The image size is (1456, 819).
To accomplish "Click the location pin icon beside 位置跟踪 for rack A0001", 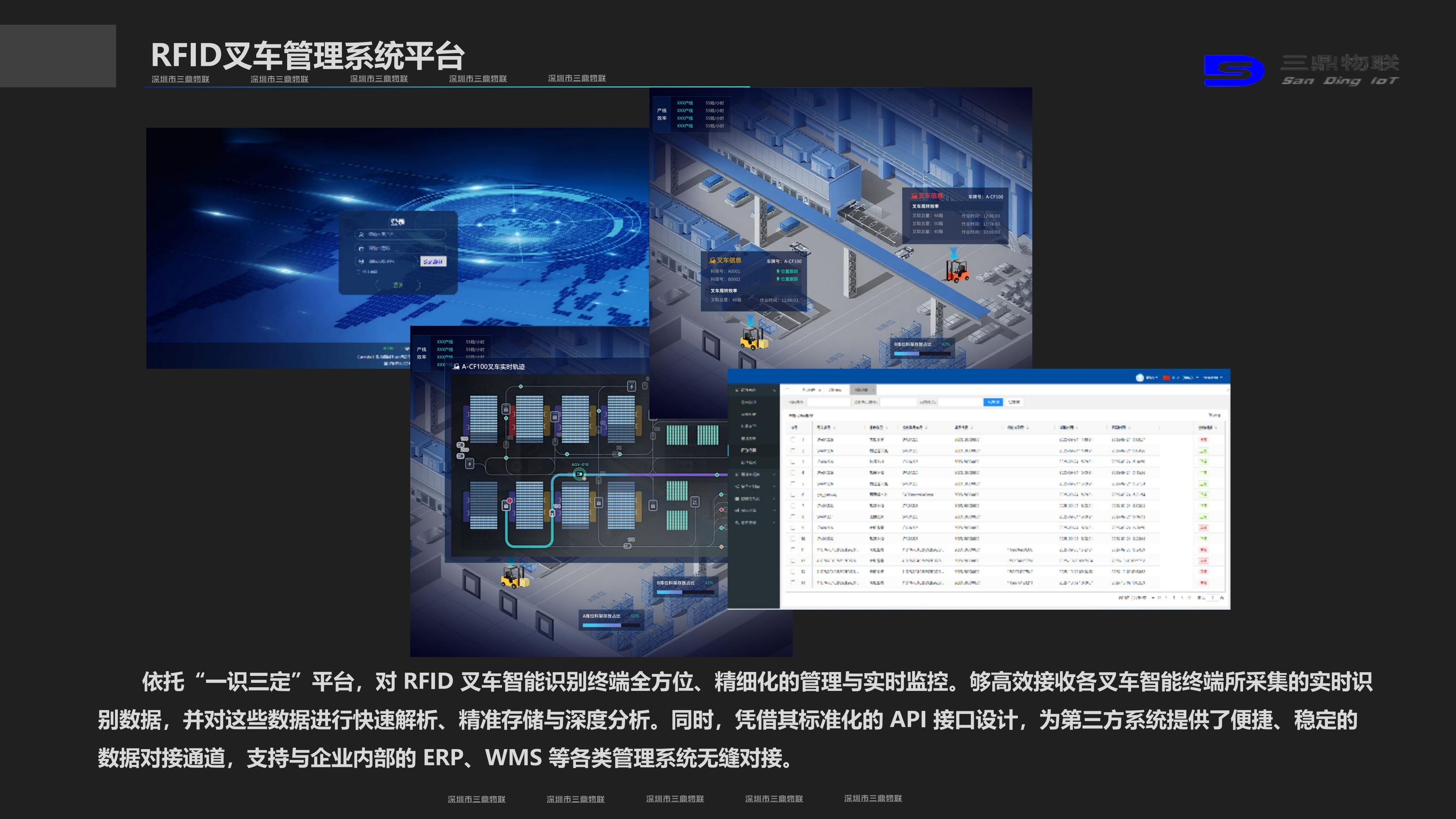I will click(778, 271).
